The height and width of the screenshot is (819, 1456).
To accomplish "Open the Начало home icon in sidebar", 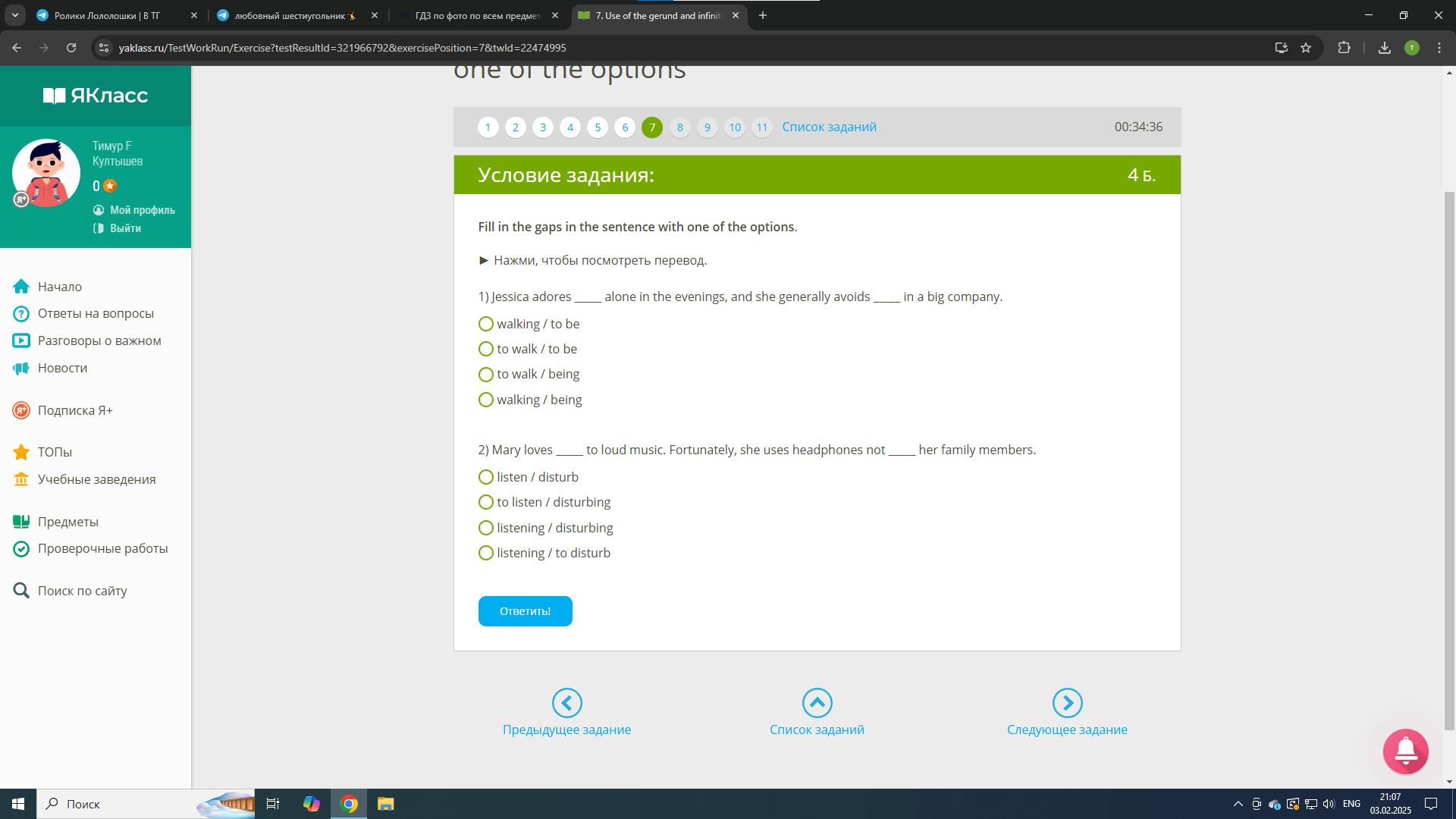I will point(21,287).
